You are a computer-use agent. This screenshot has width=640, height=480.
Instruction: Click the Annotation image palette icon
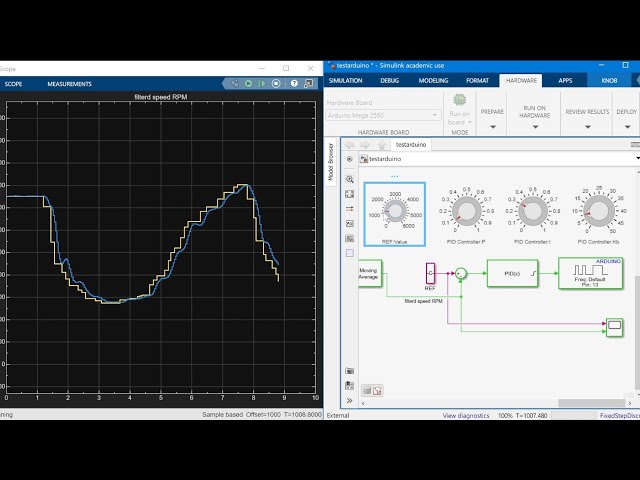pyautogui.click(x=349, y=223)
